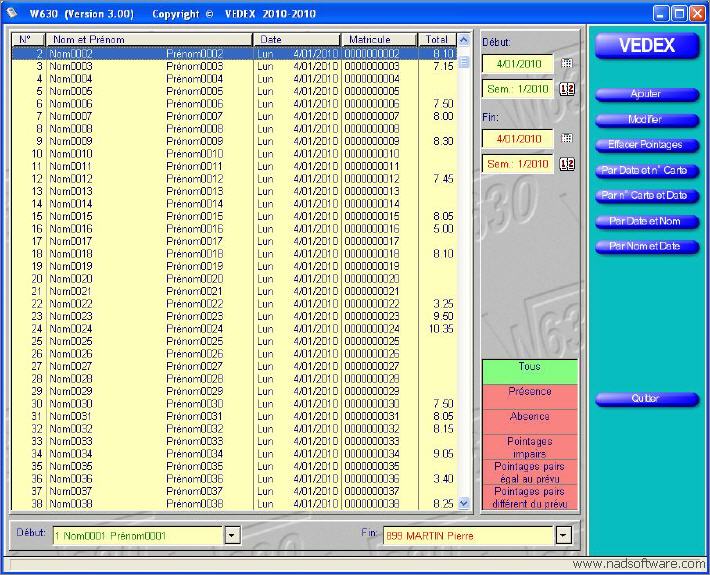The height and width of the screenshot is (575, 710).
Task: Select the row Nom0038
Action: tap(234, 503)
